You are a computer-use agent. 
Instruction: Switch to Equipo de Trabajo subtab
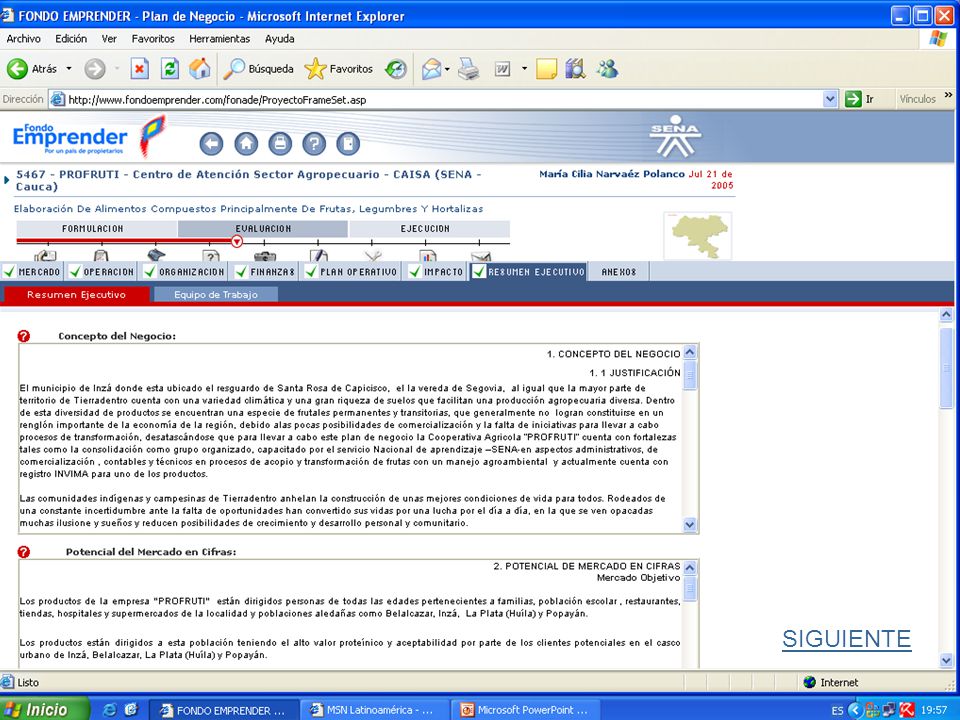pos(216,294)
